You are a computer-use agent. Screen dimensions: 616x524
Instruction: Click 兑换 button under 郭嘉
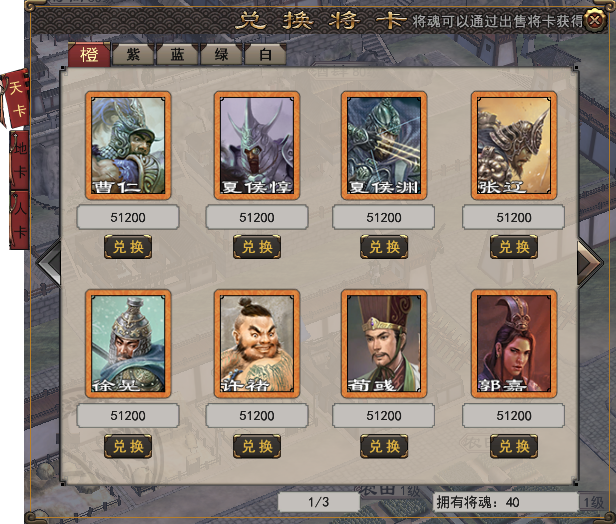pos(514,446)
